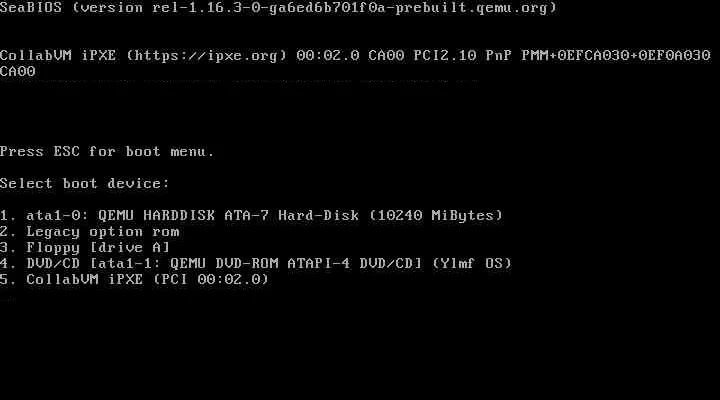Pick the DVD/CD Ylmf OS boot entry
This screenshot has height=400, width=720.
point(255,264)
